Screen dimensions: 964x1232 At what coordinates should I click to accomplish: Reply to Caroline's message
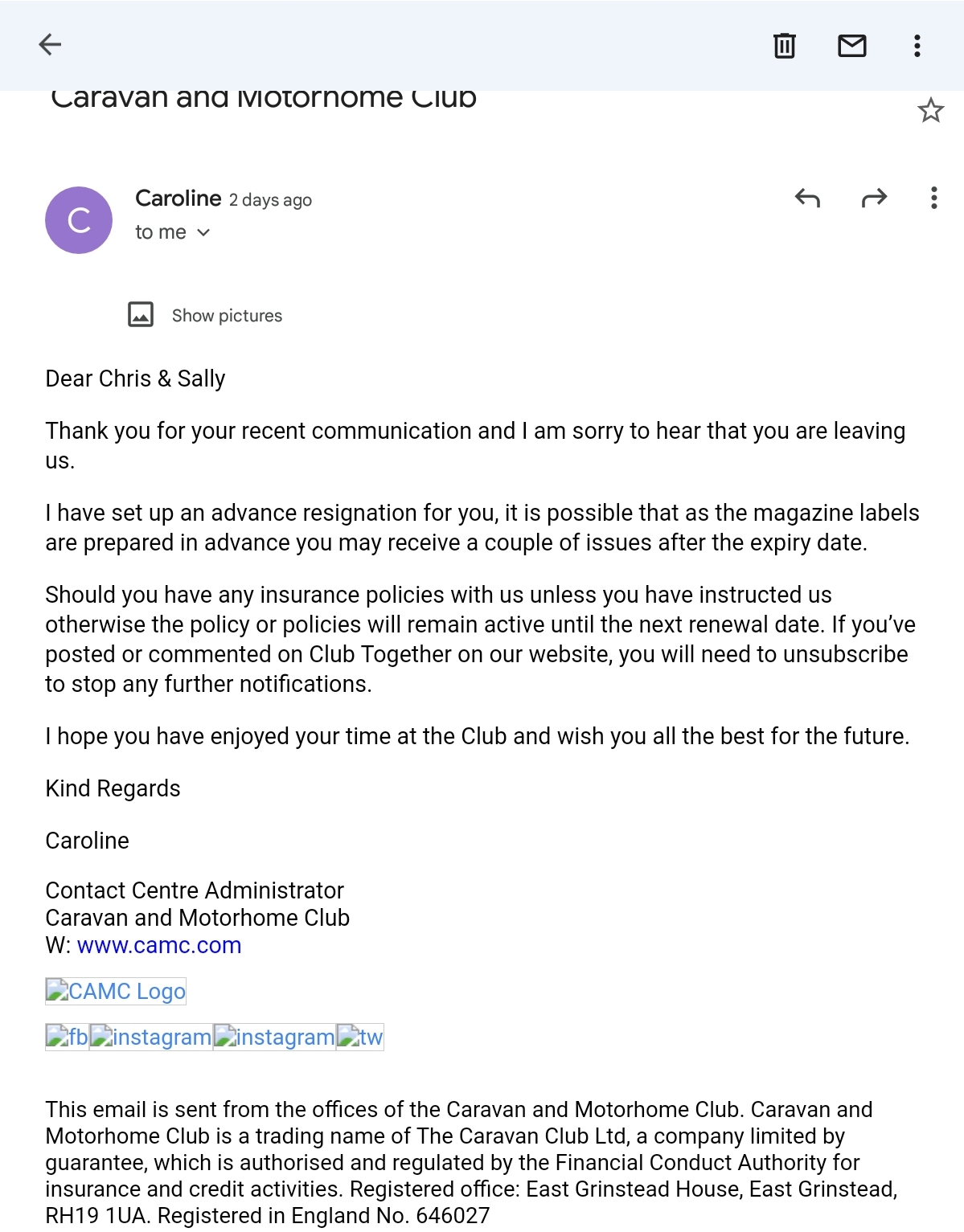pyautogui.click(x=807, y=198)
